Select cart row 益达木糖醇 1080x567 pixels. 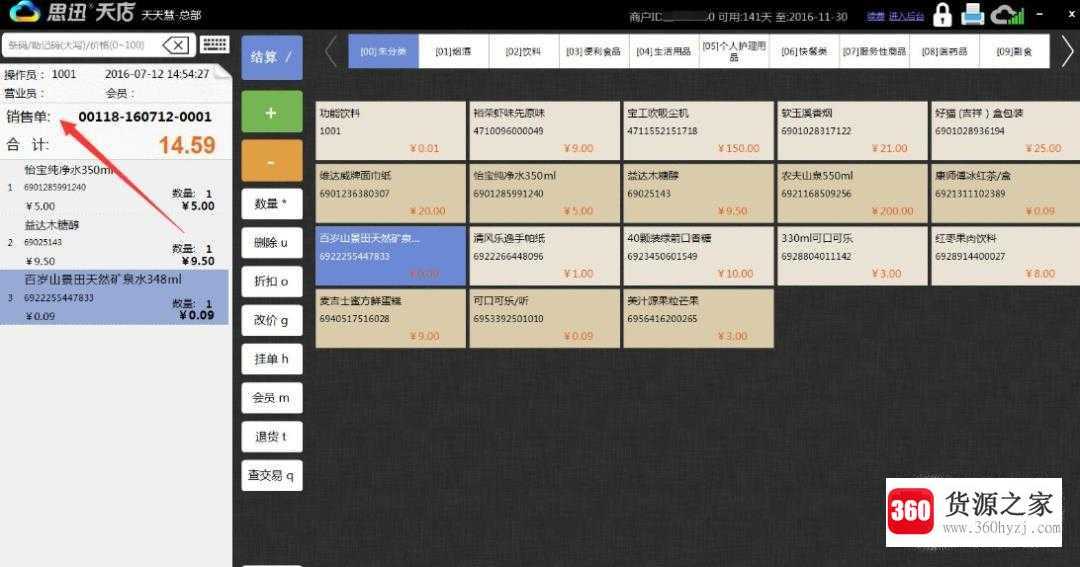click(114, 243)
